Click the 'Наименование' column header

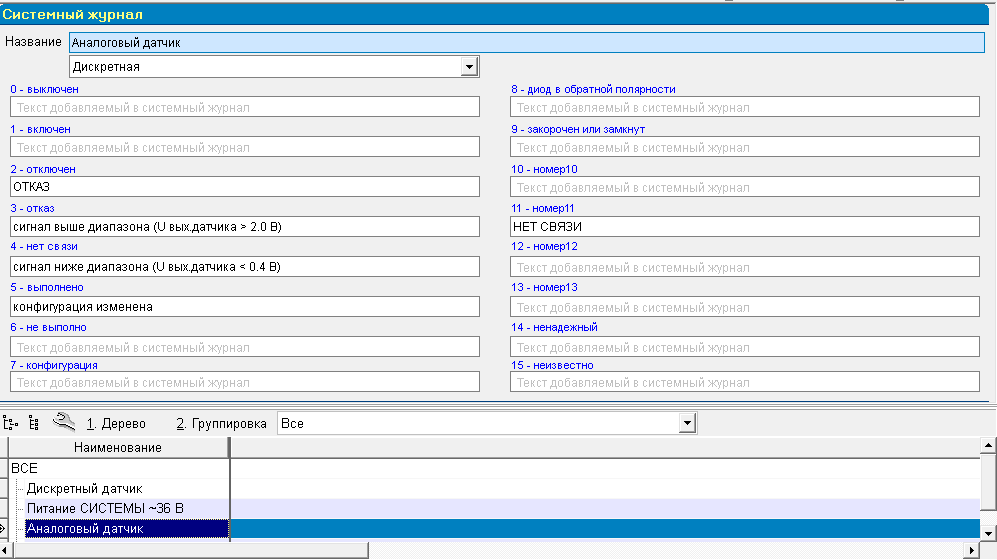click(118, 448)
